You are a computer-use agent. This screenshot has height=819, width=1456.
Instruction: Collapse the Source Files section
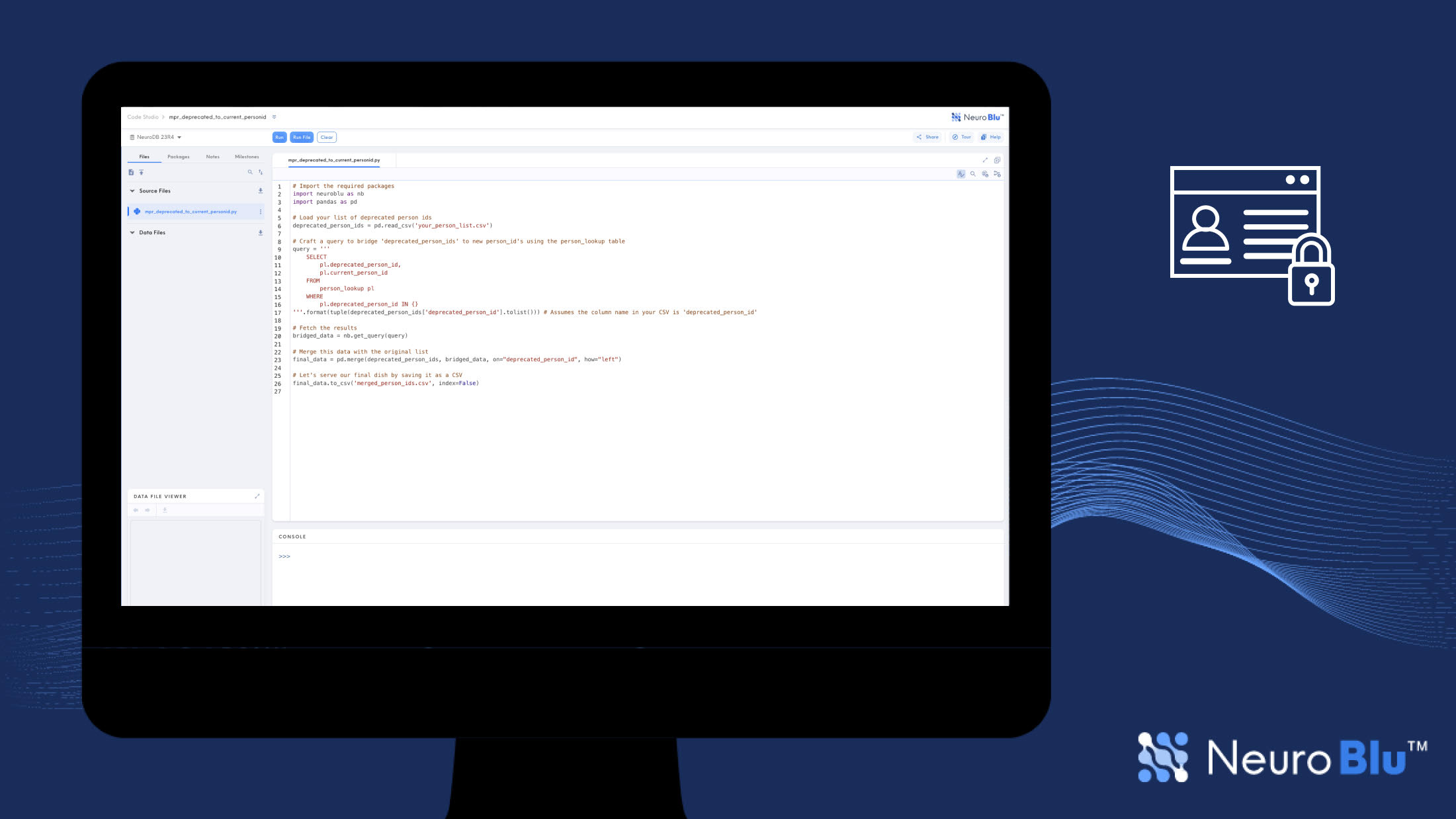pos(132,191)
